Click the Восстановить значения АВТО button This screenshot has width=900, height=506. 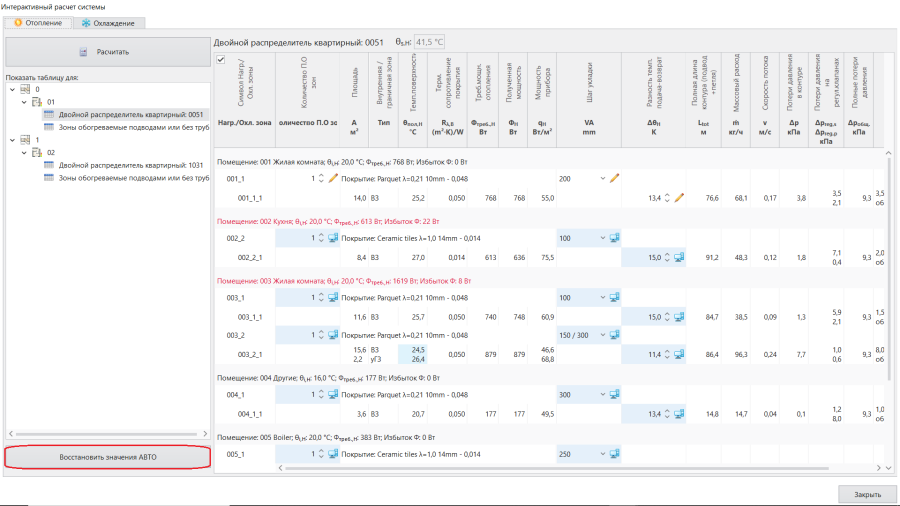(108, 457)
